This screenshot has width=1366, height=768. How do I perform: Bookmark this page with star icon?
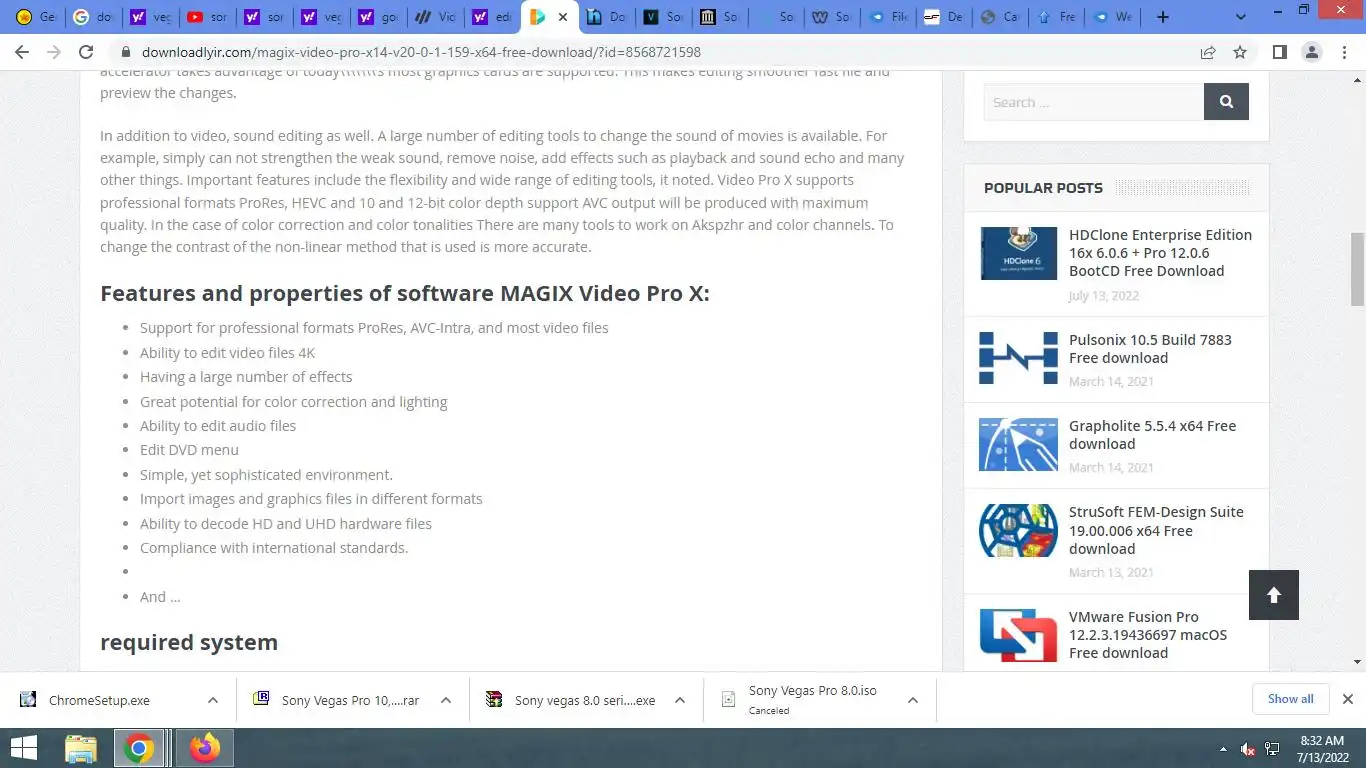[x=1240, y=52]
